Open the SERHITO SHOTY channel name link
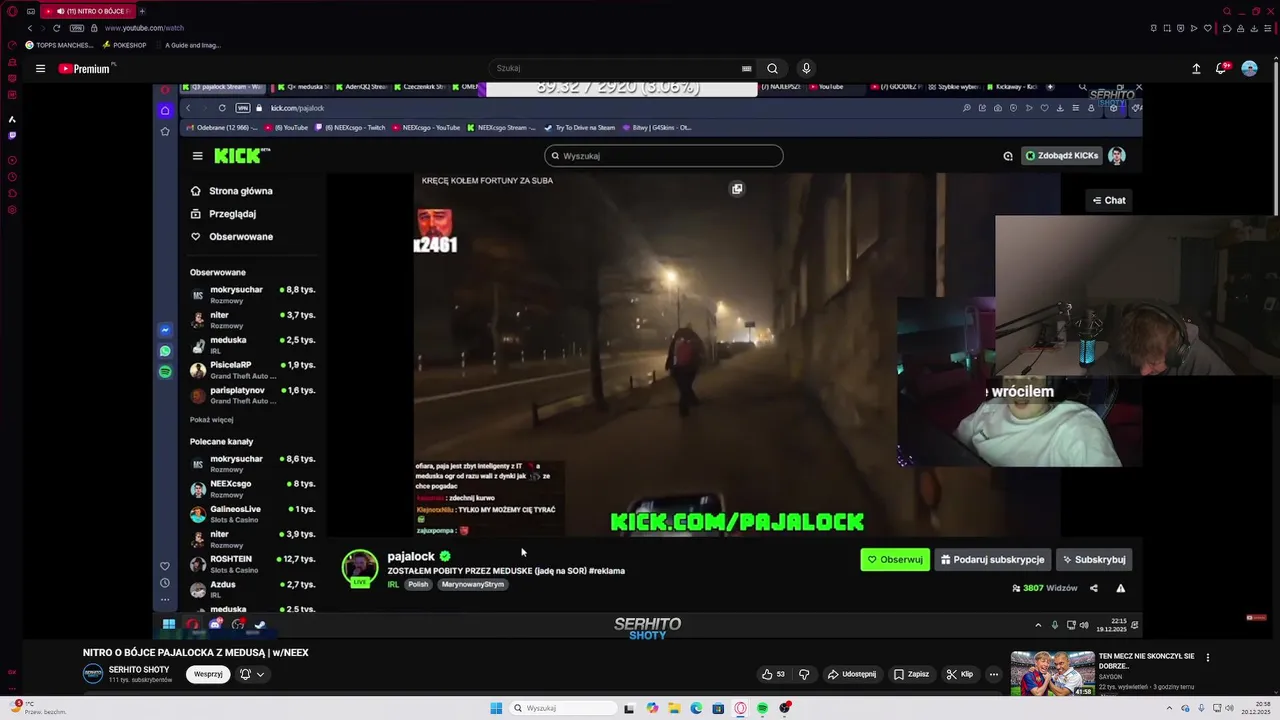This screenshot has height=720, width=1280. click(139, 669)
